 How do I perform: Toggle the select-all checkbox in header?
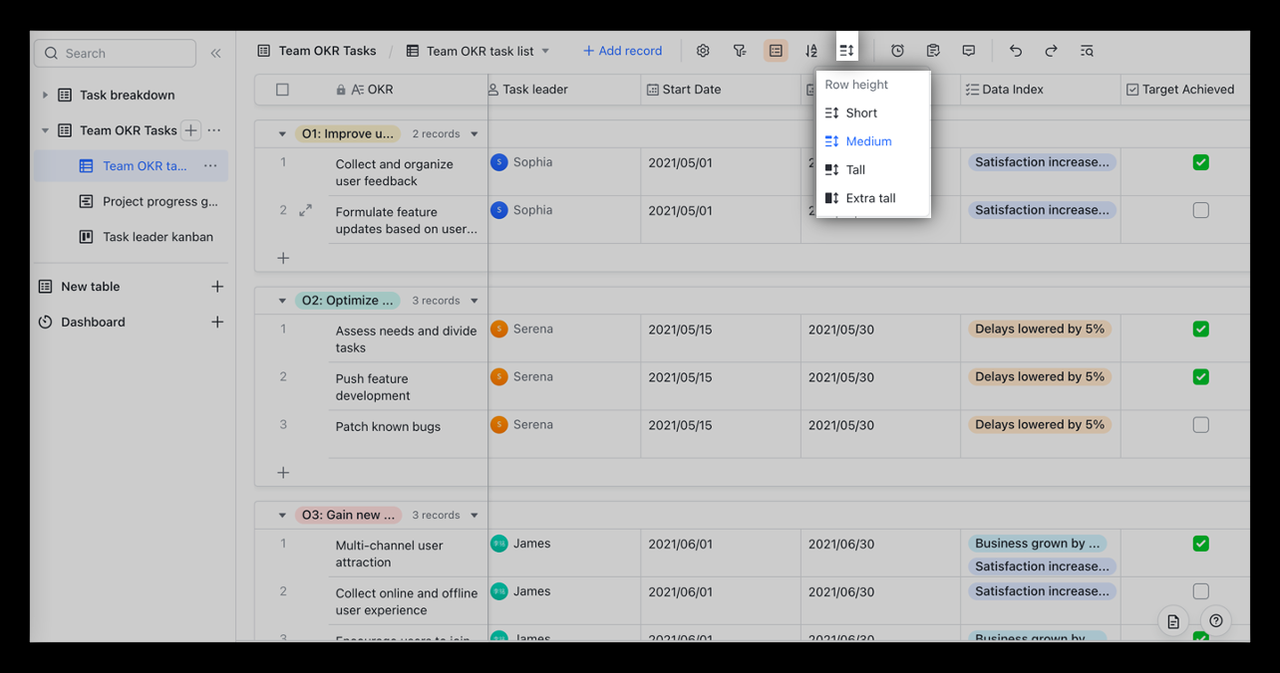click(x=282, y=90)
